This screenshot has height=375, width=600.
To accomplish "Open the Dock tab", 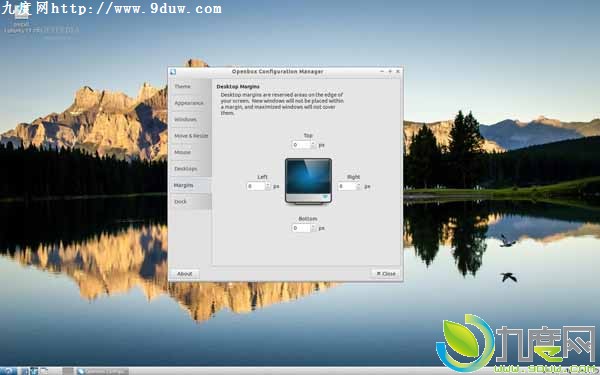I will coord(190,202).
